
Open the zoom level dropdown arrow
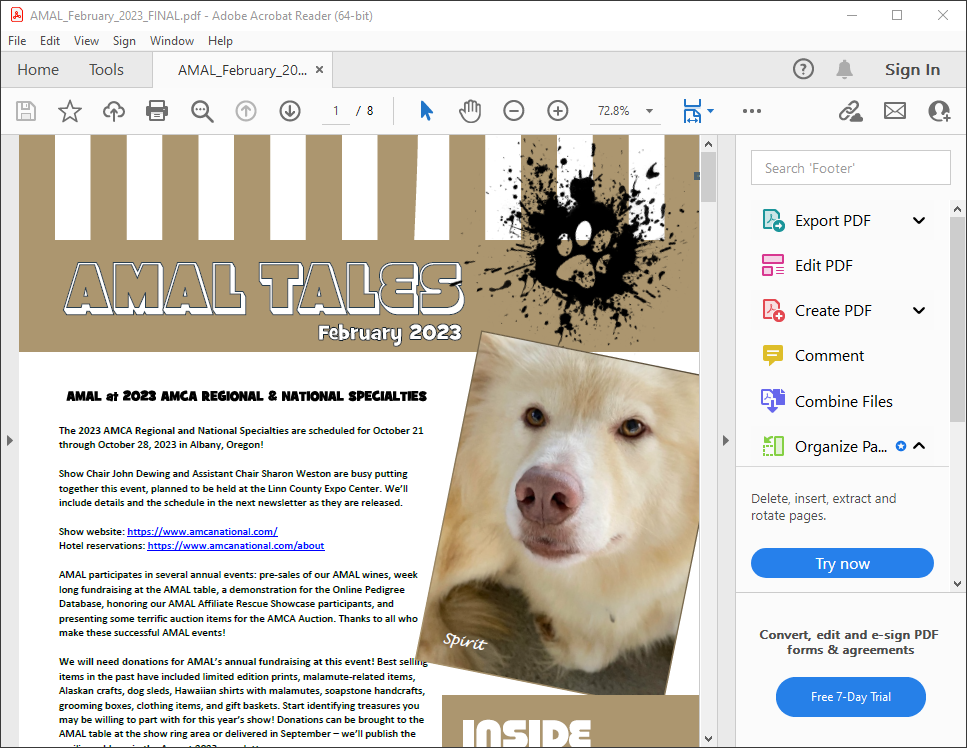649,111
